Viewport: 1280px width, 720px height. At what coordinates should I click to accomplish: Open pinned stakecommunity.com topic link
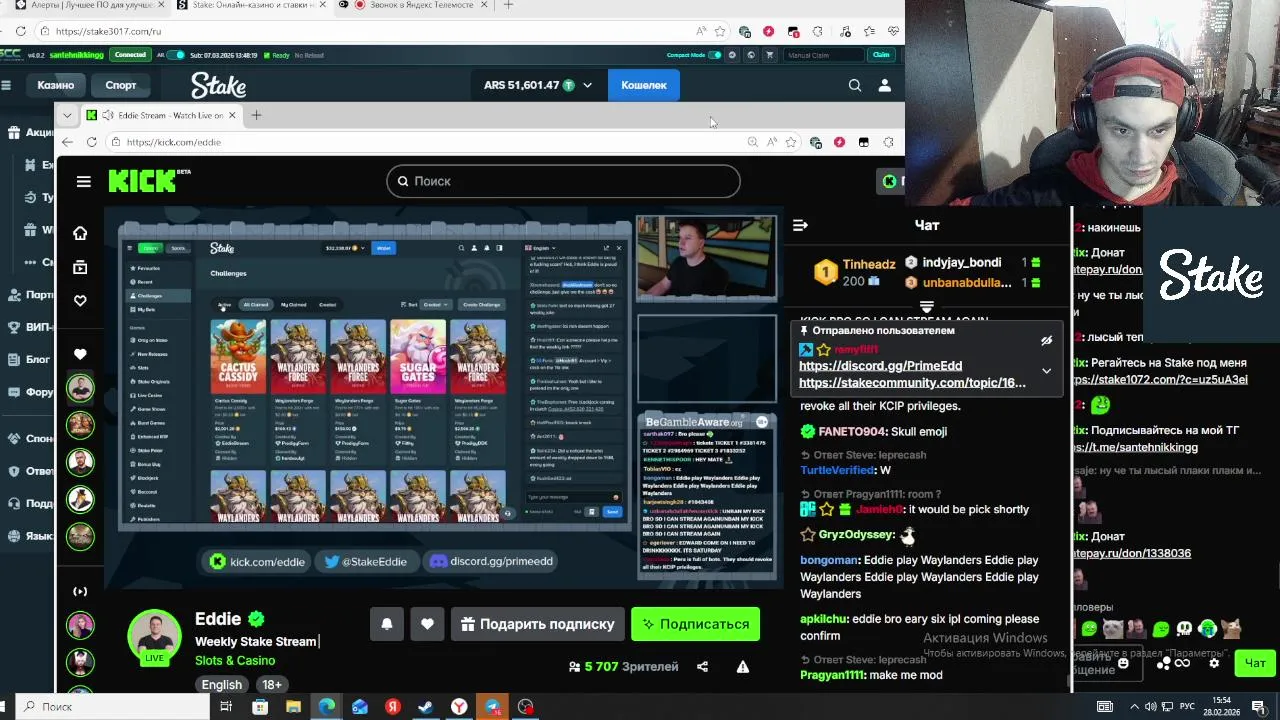(912, 382)
